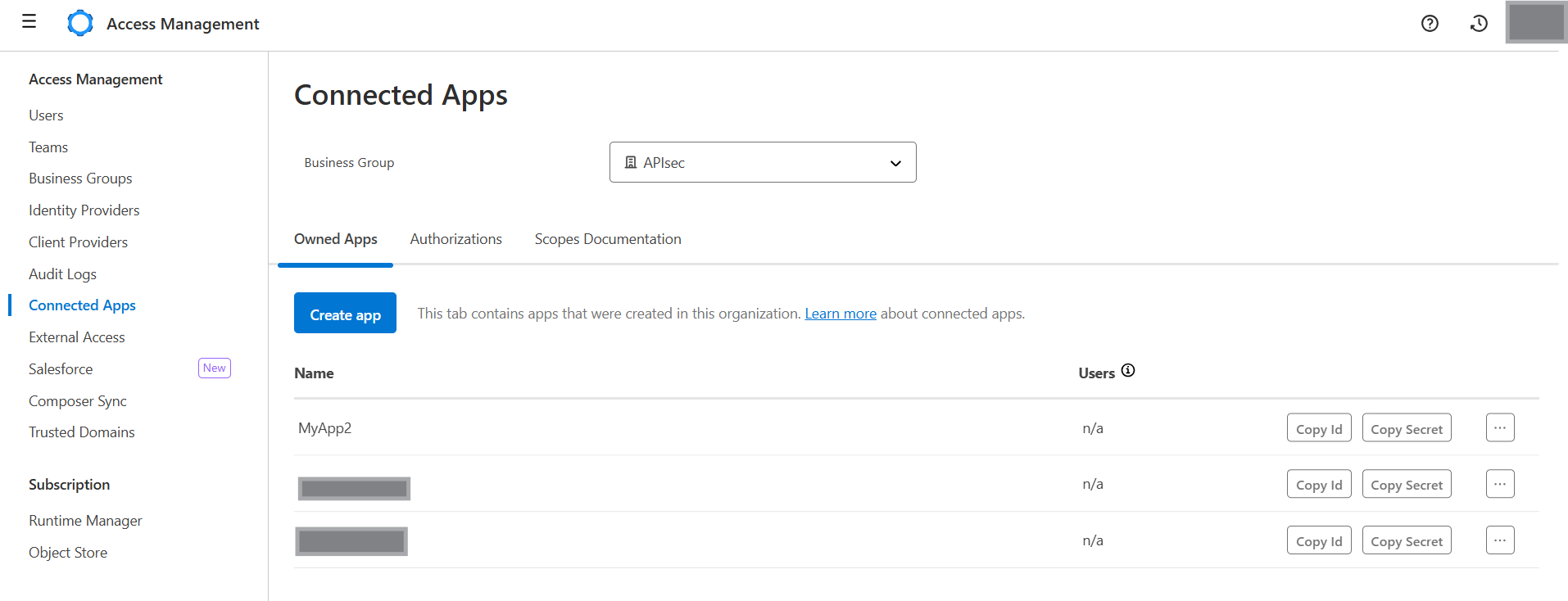The width and height of the screenshot is (1568, 601).
Task: Copy Id for MyApp2
Action: [1318, 428]
